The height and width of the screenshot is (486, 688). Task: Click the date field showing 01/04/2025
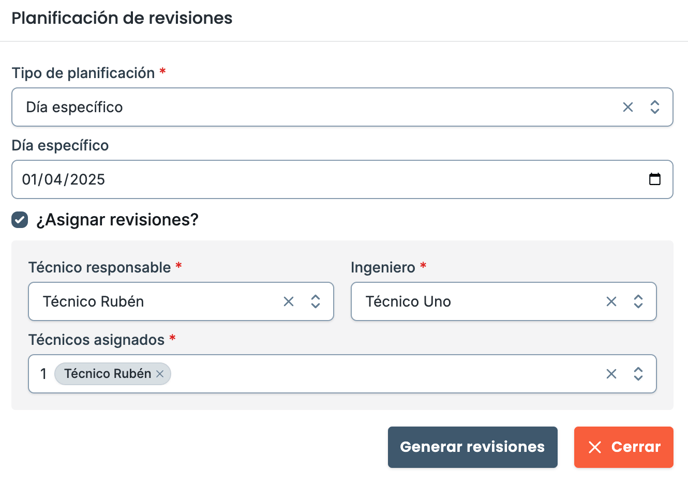(342, 179)
